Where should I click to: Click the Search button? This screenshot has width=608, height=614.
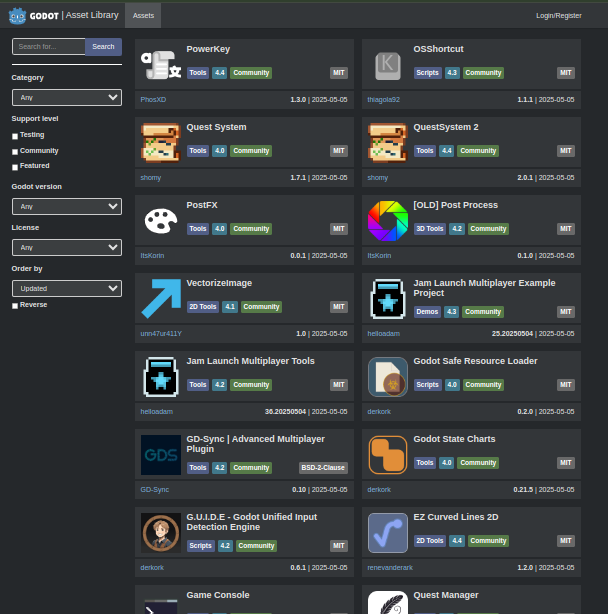[x=103, y=47]
